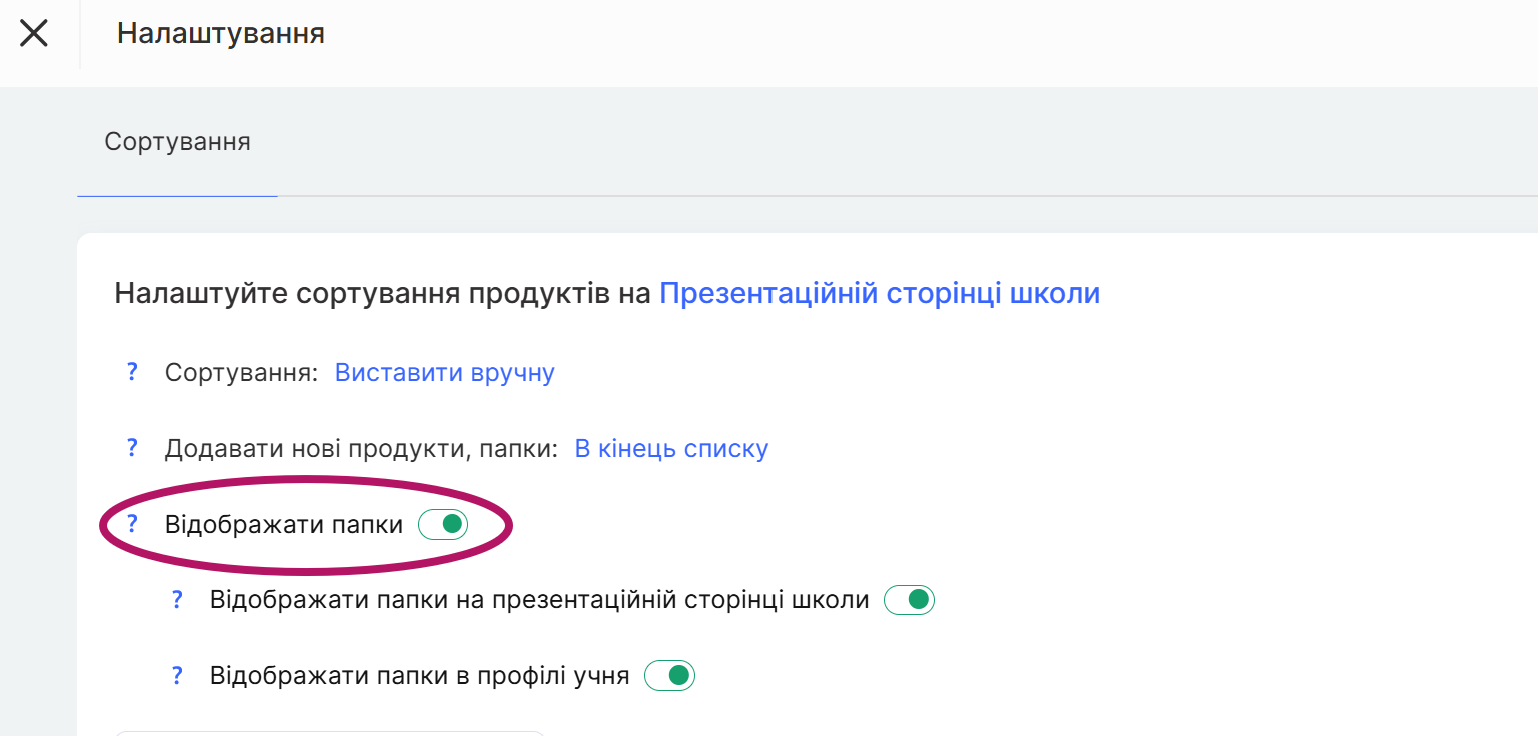
Task: Open the В кінець списку dropdown
Action: coord(671,448)
